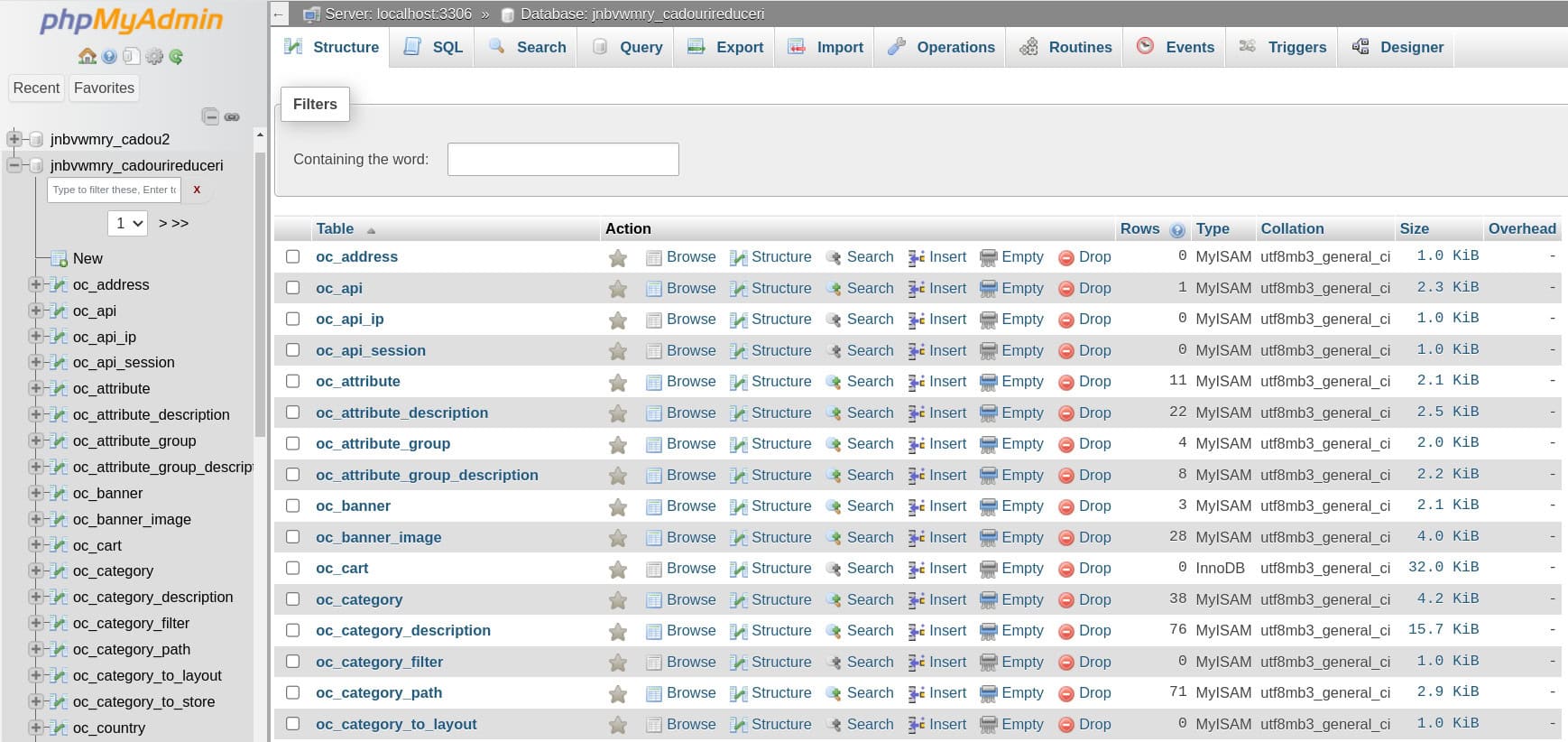Switch to the SQL tab
1568x742 pixels.
(x=434, y=47)
